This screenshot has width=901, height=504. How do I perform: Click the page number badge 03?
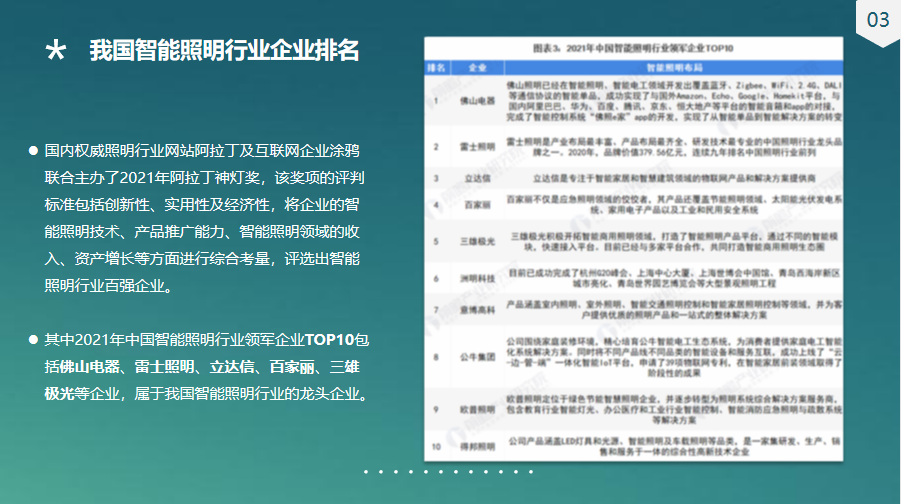(x=877, y=20)
